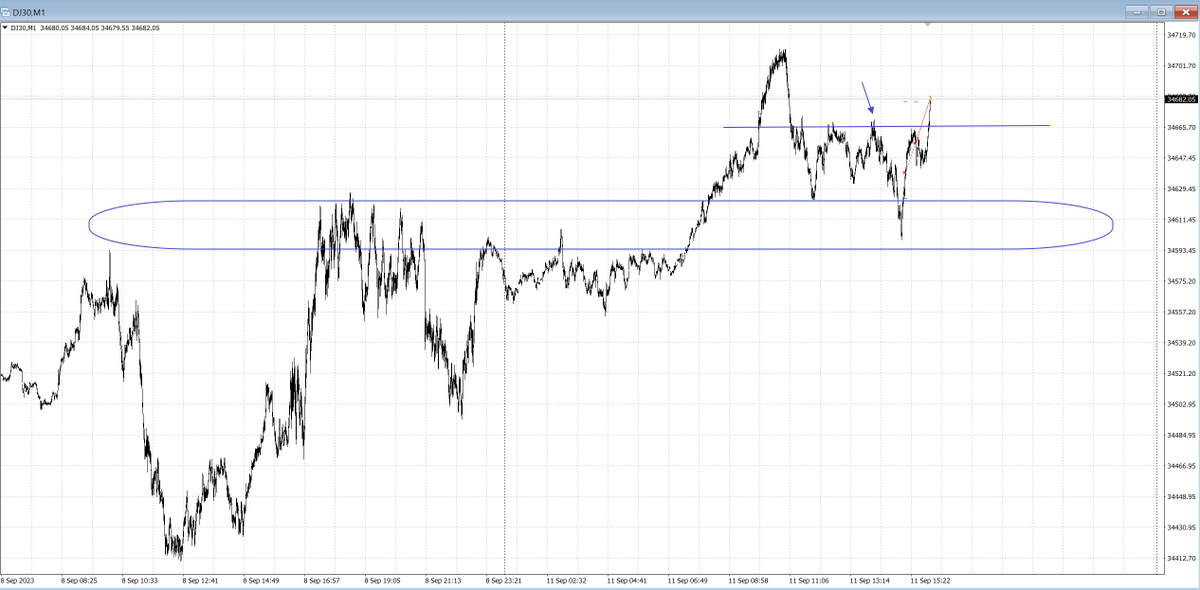Click time label 11 Sep 15:22
Screen dimensions: 1200x590
(x=931, y=579)
